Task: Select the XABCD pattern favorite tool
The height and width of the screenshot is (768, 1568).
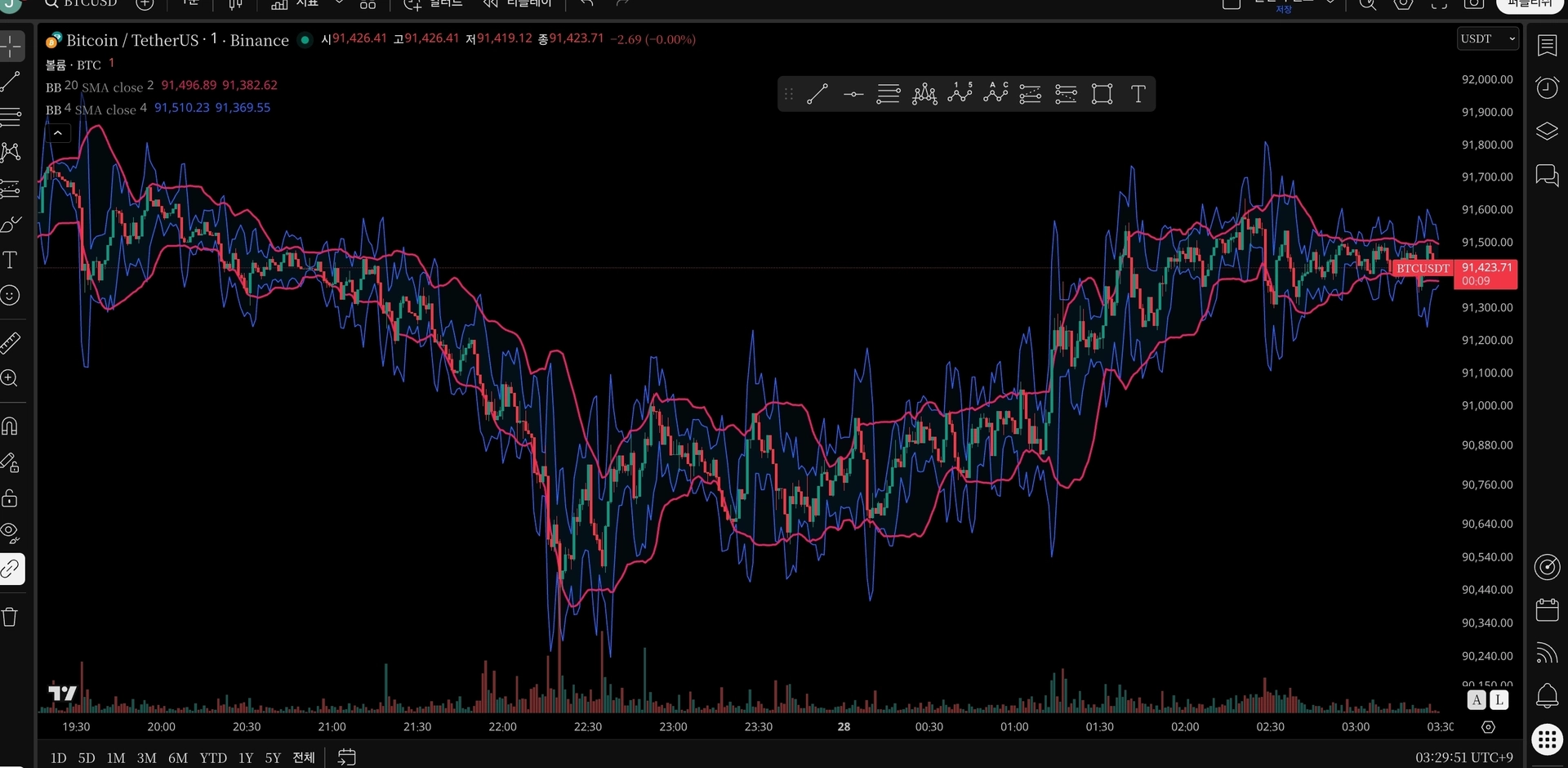Action: [924, 94]
